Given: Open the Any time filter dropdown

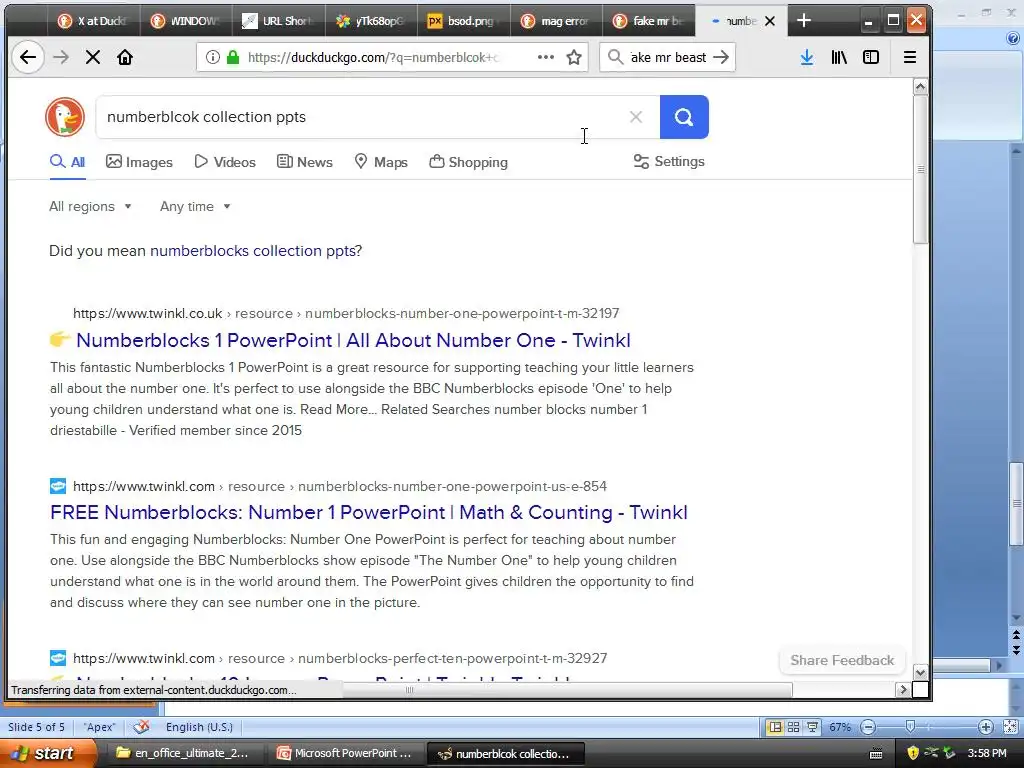Looking at the screenshot, I should pyautogui.click(x=195, y=206).
